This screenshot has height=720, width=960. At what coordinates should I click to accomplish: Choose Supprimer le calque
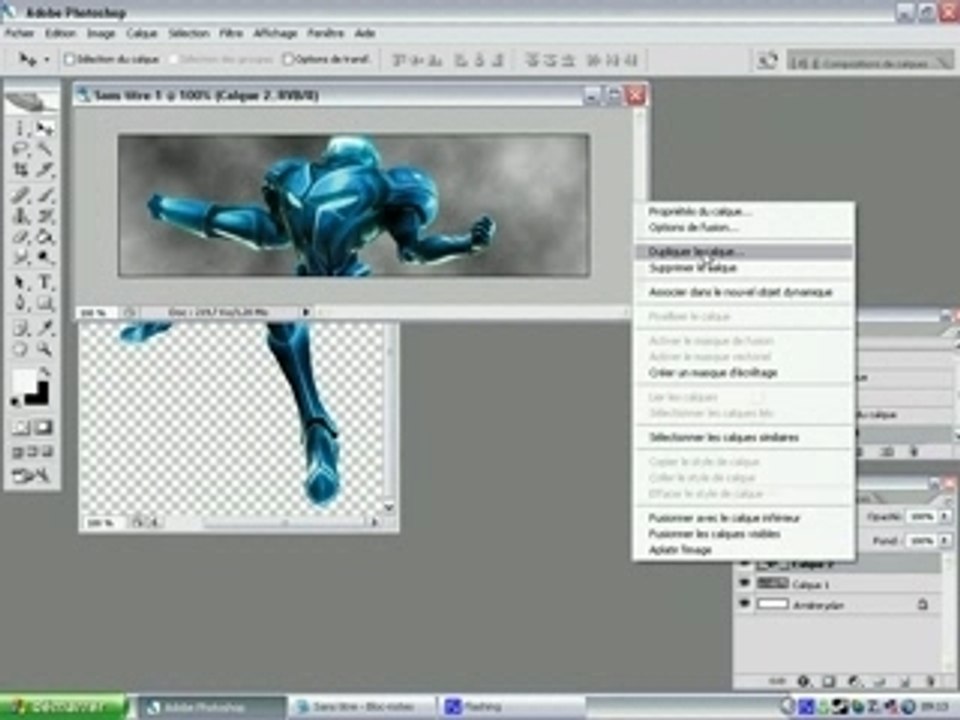(x=743, y=268)
